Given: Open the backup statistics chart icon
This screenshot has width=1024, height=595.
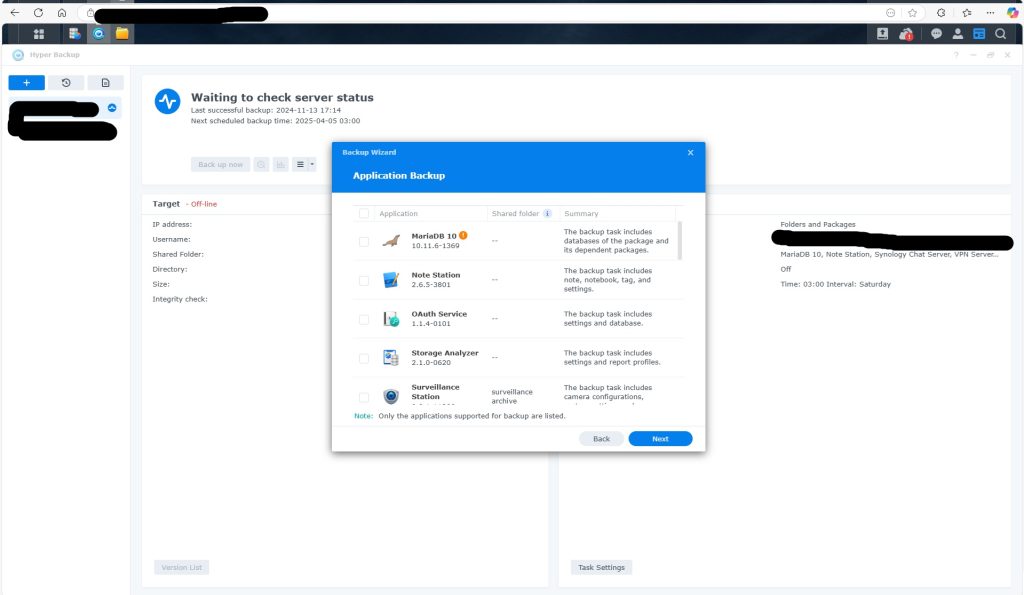Looking at the screenshot, I should pyautogui.click(x=281, y=165).
